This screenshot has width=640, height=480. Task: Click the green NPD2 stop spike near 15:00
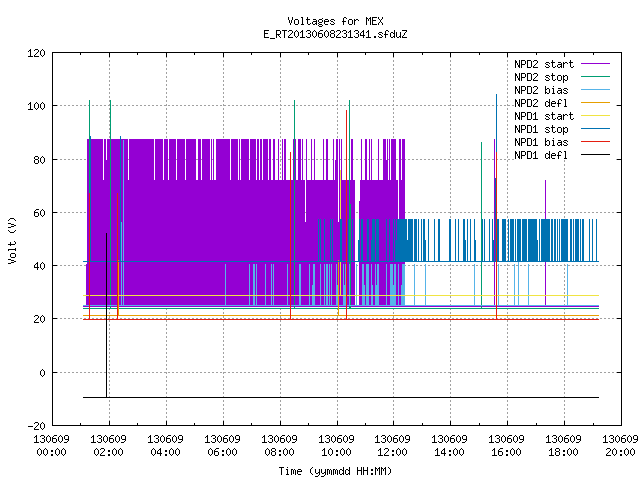coord(482,224)
